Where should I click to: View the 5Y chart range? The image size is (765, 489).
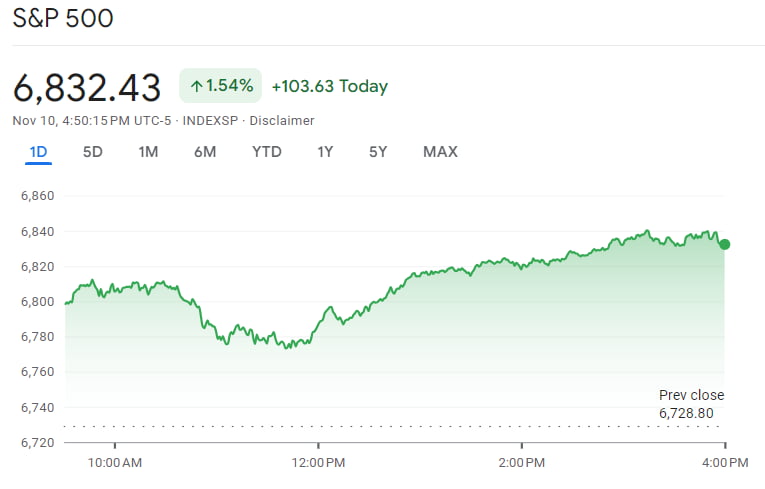pos(378,152)
